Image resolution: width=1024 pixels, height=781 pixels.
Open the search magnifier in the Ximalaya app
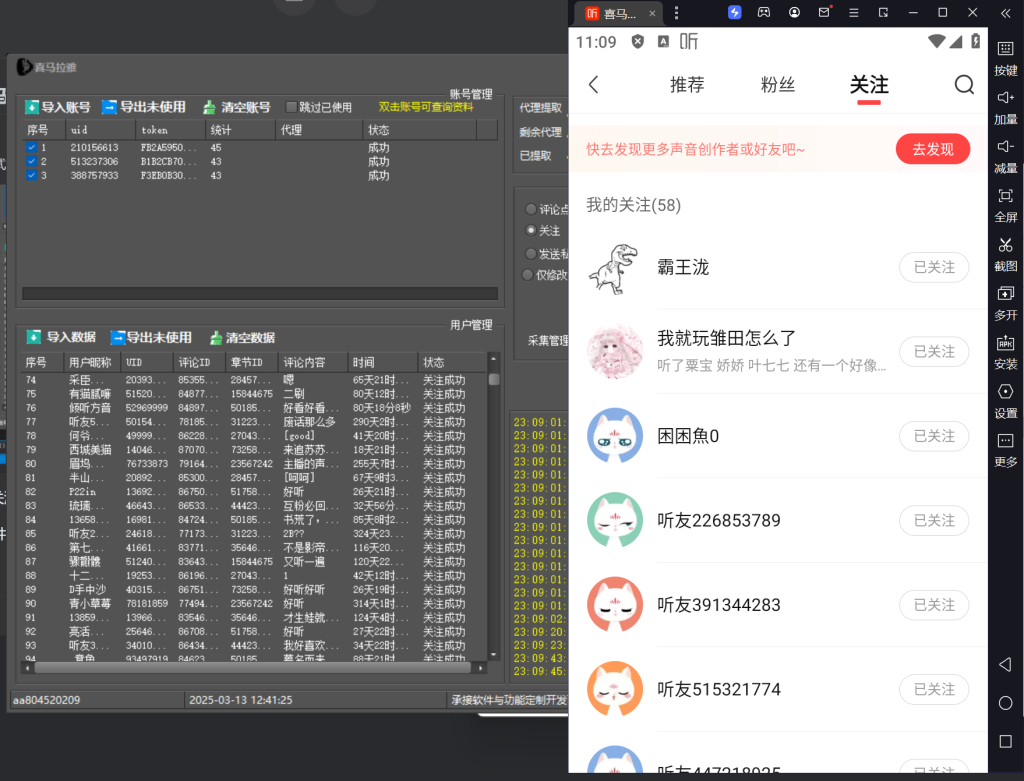[963, 85]
